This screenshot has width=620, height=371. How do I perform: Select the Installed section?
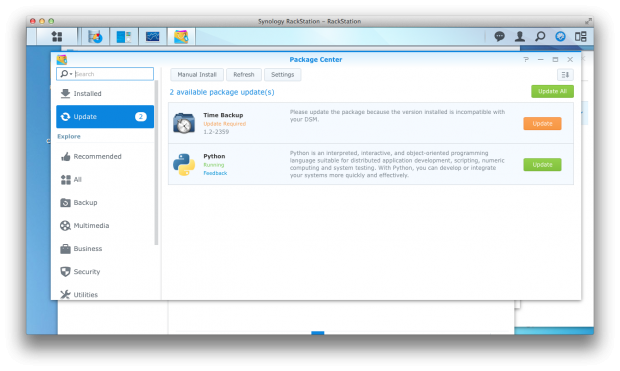tap(105, 94)
